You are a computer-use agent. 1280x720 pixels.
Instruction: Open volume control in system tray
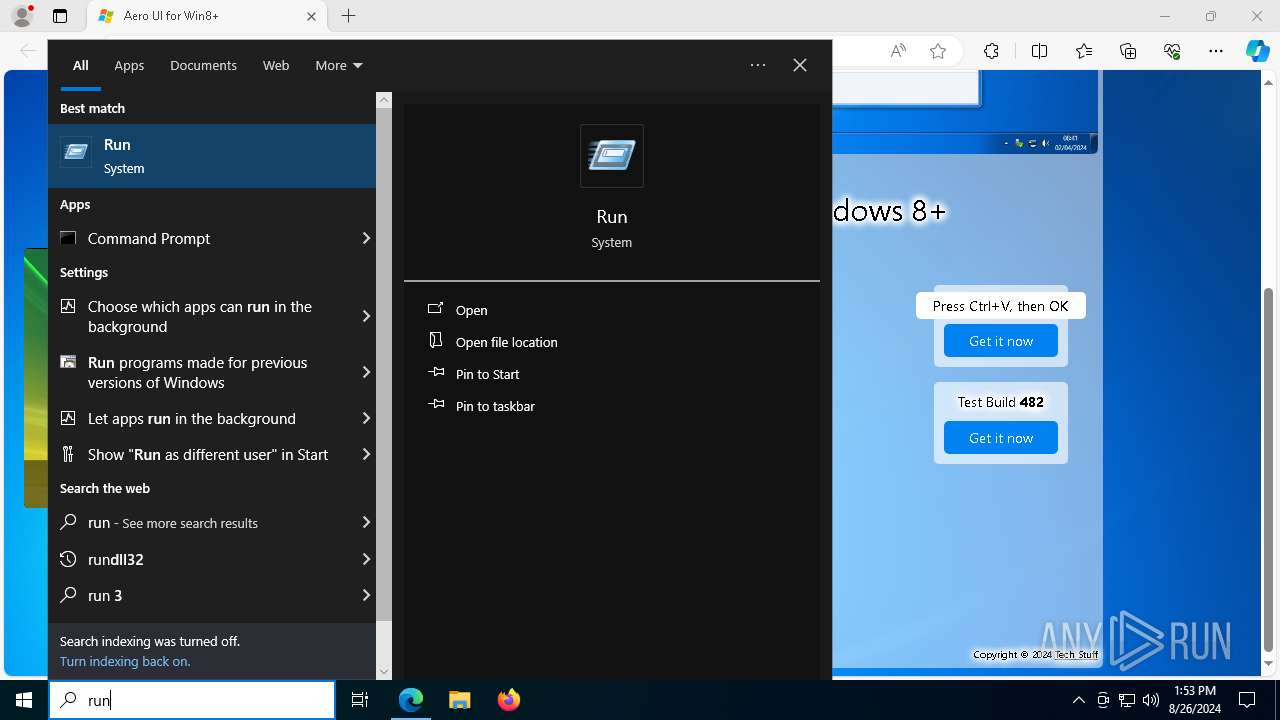point(1150,700)
